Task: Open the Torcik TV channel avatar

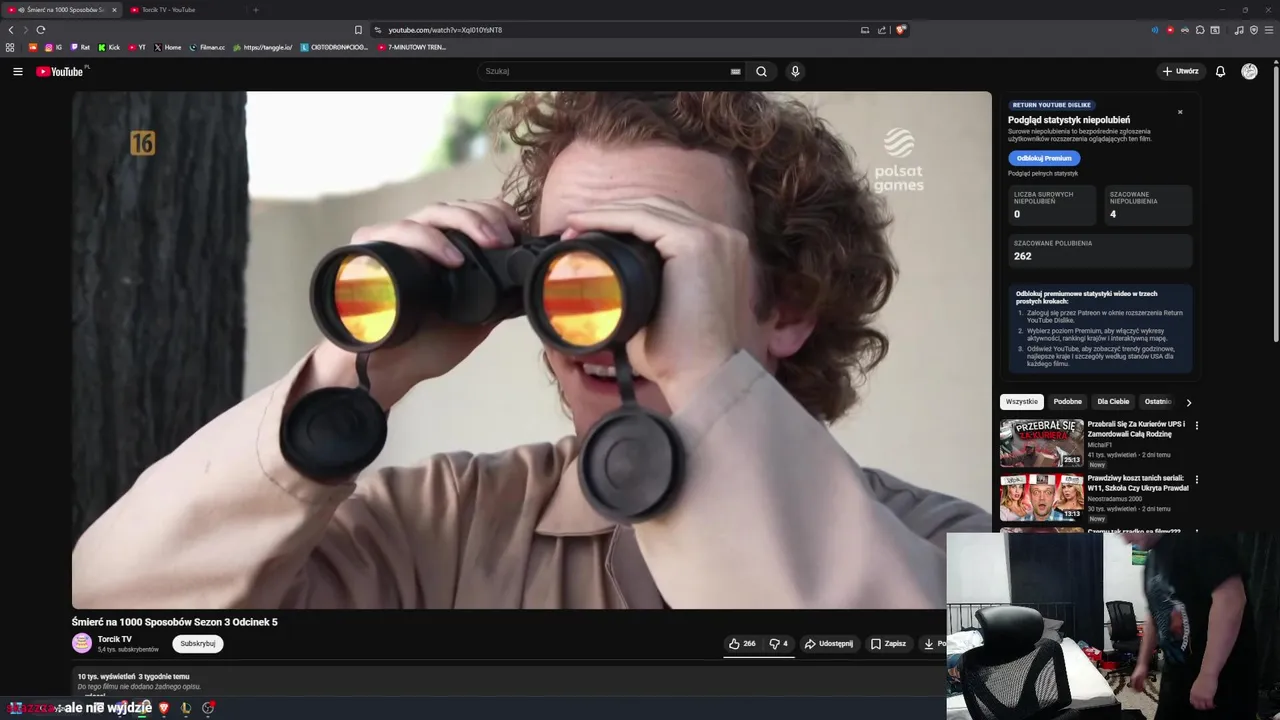Action: tap(82, 643)
